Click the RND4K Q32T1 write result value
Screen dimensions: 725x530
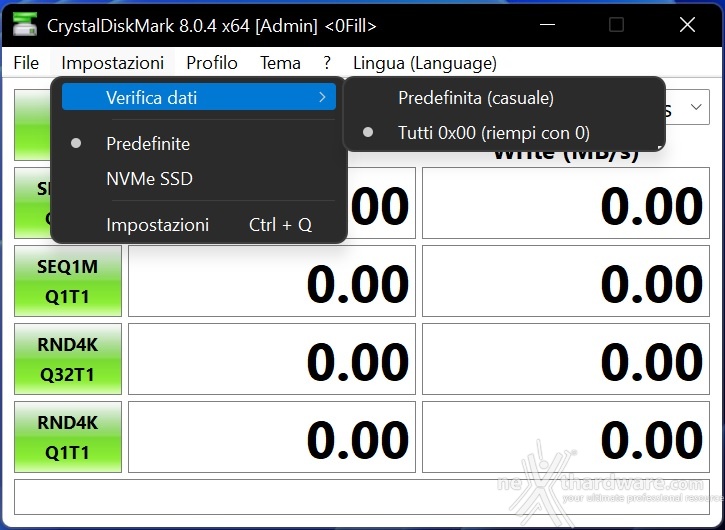coord(566,359)
